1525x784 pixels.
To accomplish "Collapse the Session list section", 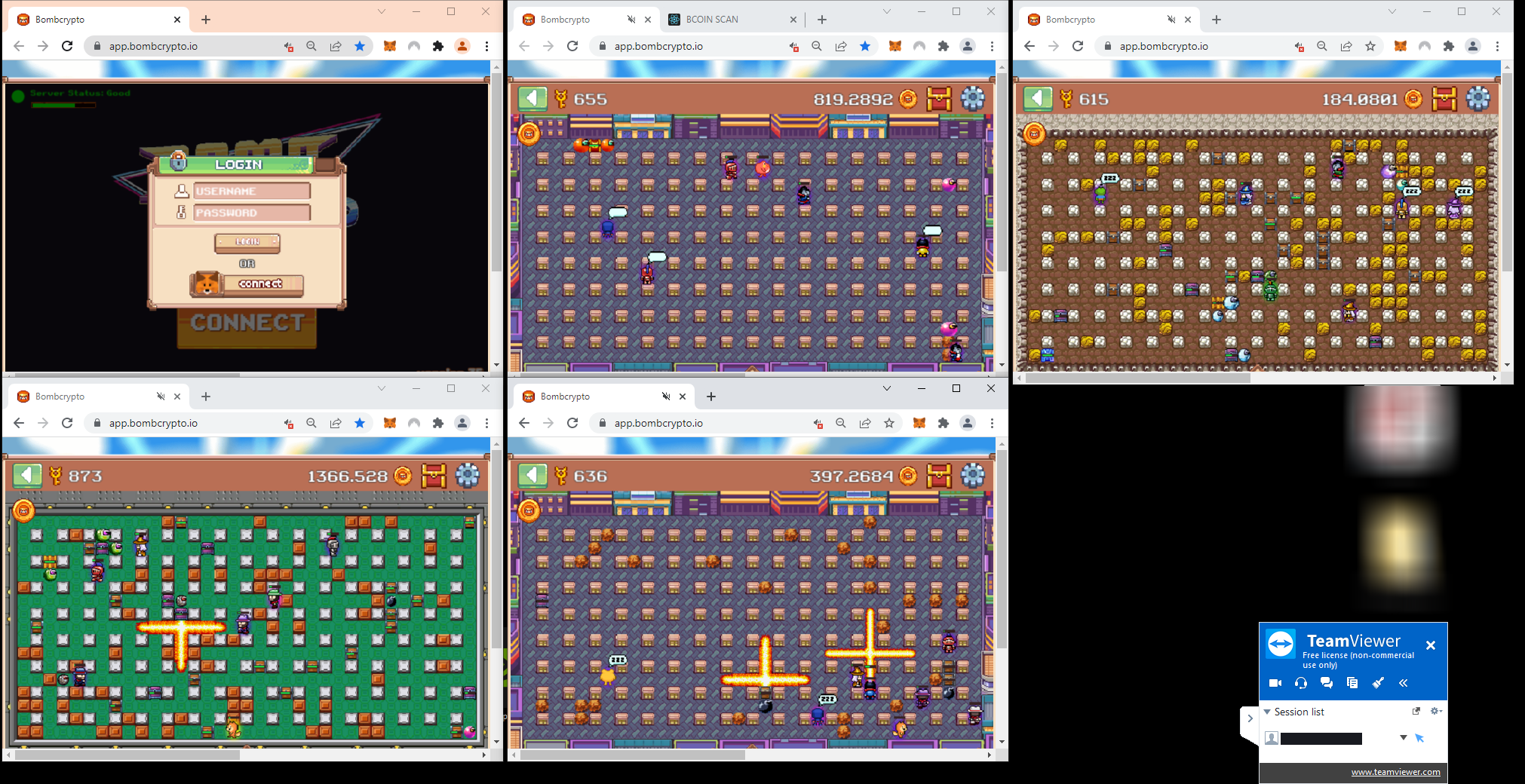I will (x=1267, y=712).
